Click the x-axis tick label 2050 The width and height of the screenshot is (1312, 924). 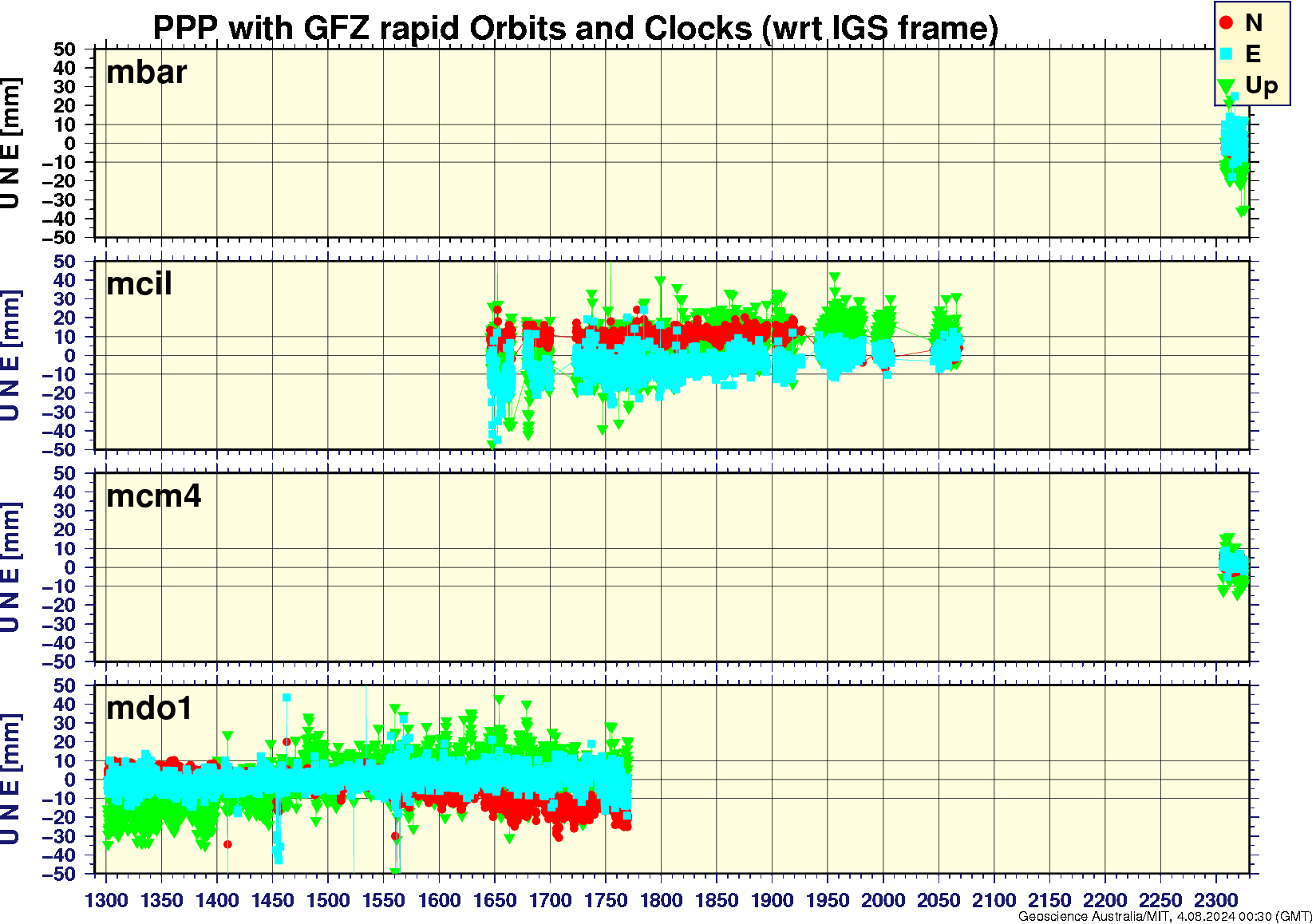click(x=939, y=900)
